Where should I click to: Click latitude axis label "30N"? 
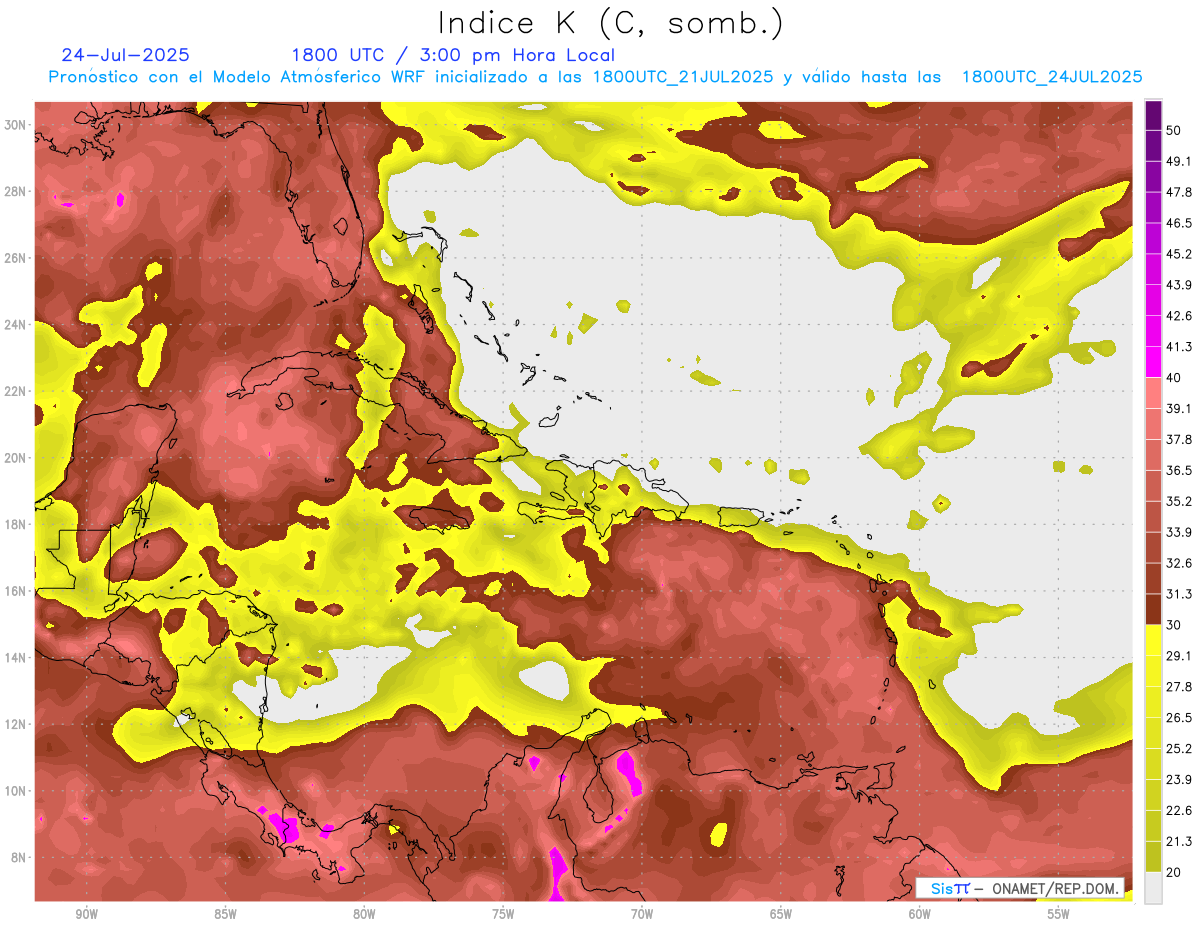(x=16, y=125)
